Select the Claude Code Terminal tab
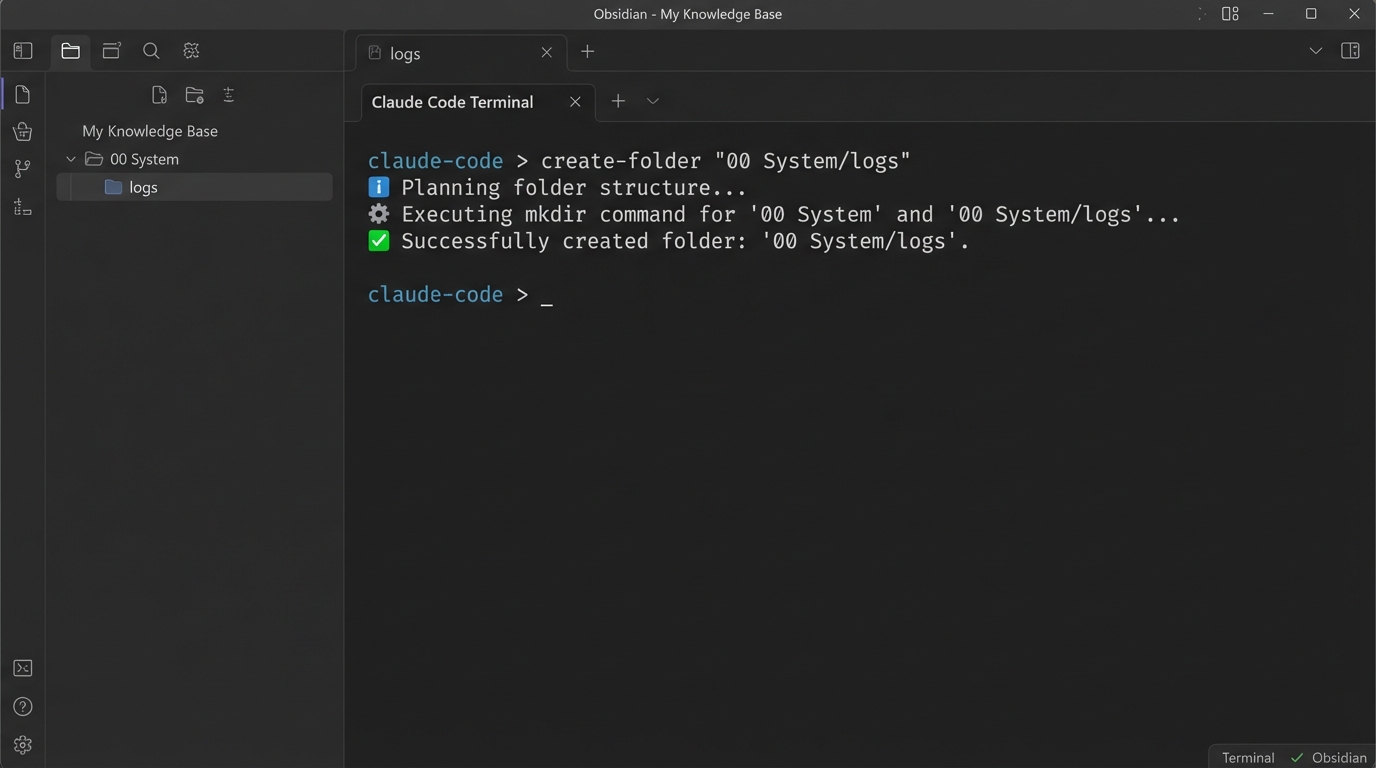 click(451, 101)
